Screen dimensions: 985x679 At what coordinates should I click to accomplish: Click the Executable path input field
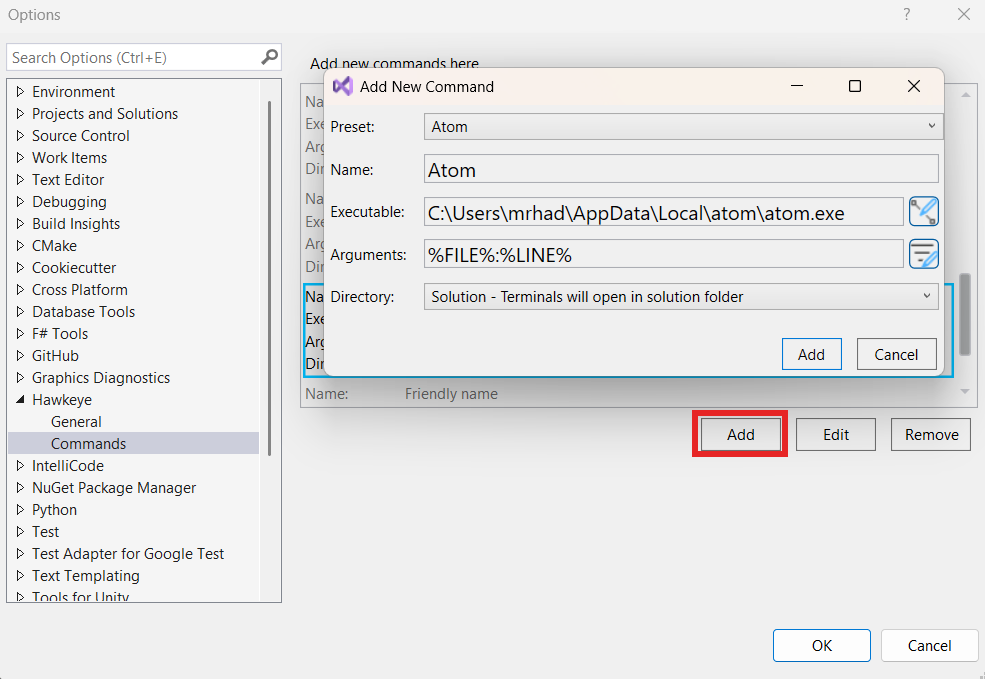(x=663, y=212)
